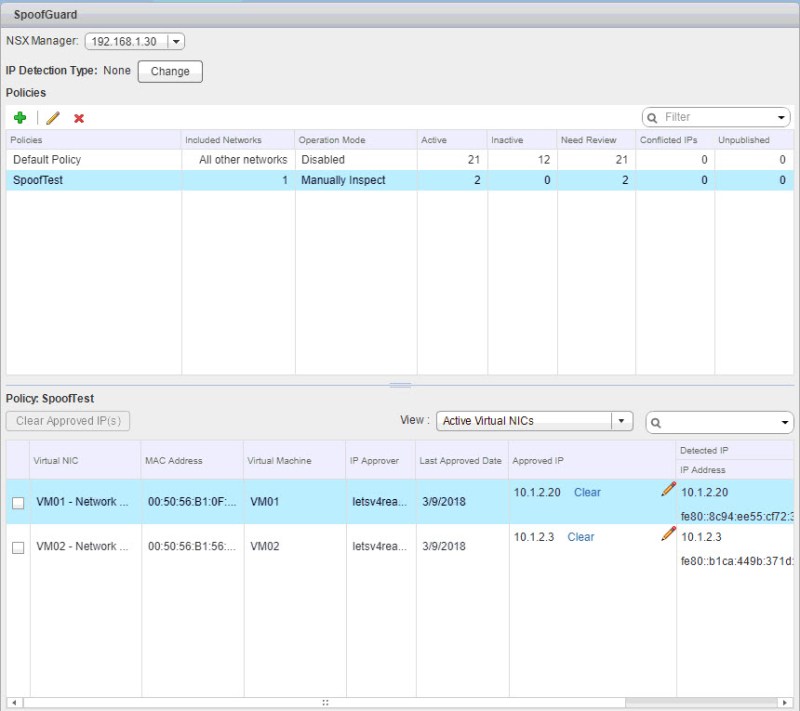Click the magnifier icon in the Filter box
The height and width of the screenshot is (711, 800).
point(653,118)
